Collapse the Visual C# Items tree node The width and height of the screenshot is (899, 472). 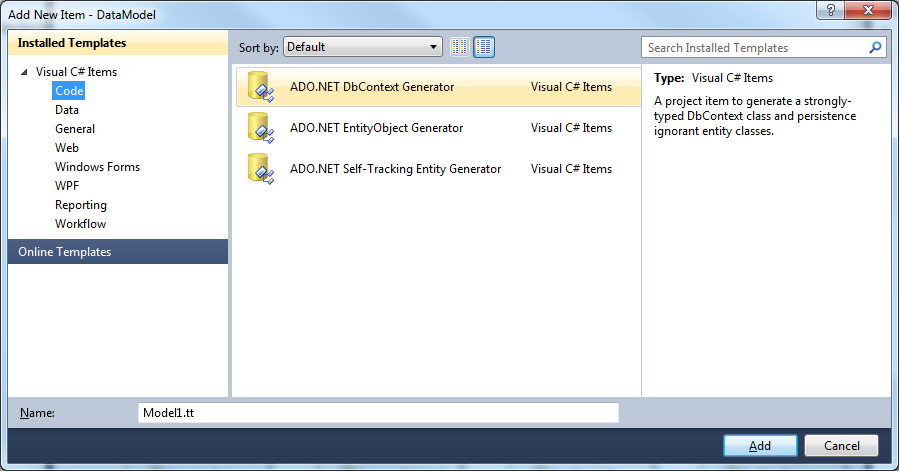(x=24, y=72)
